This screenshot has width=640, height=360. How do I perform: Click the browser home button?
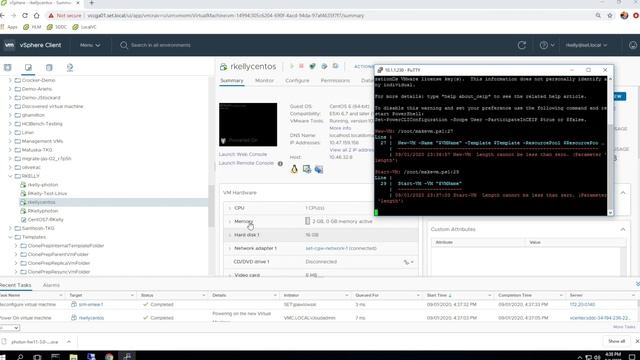[36, 16]
